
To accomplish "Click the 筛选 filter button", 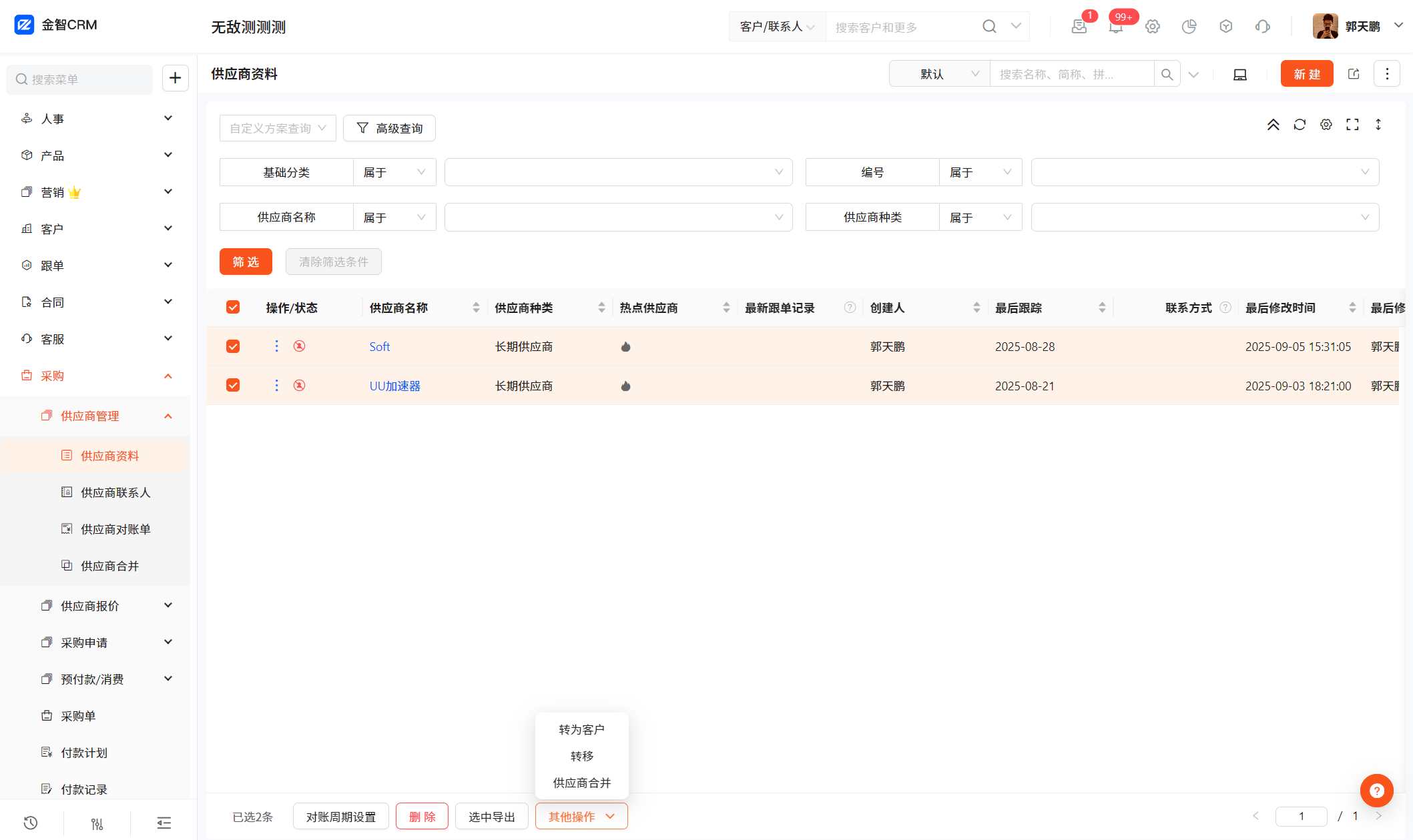I will click(246, 262).
